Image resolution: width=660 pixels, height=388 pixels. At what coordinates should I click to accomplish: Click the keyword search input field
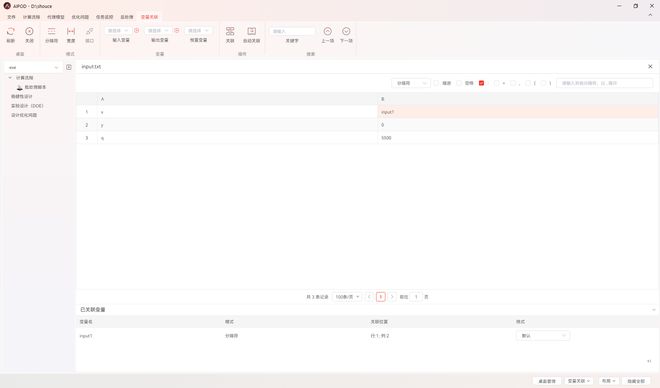point(292,31)
